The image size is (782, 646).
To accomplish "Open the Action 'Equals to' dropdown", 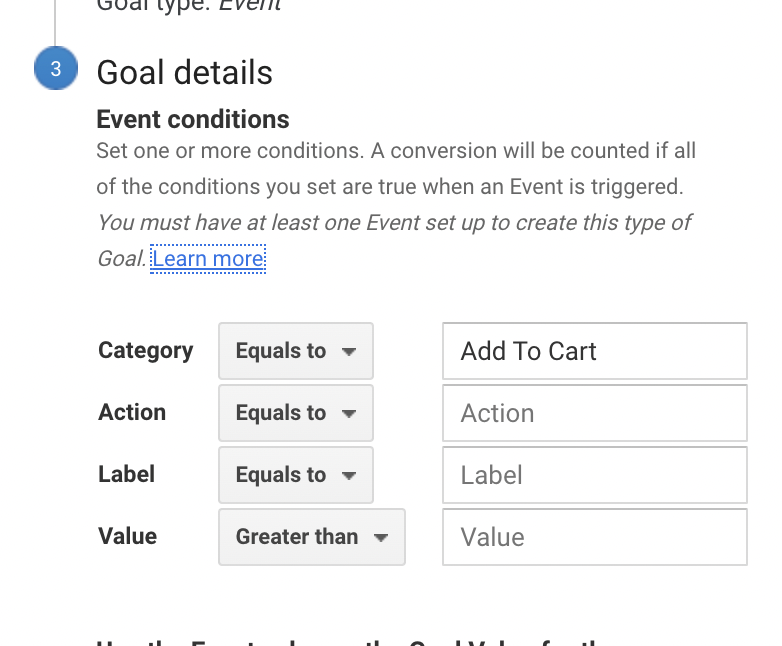I will click(296, 413).
